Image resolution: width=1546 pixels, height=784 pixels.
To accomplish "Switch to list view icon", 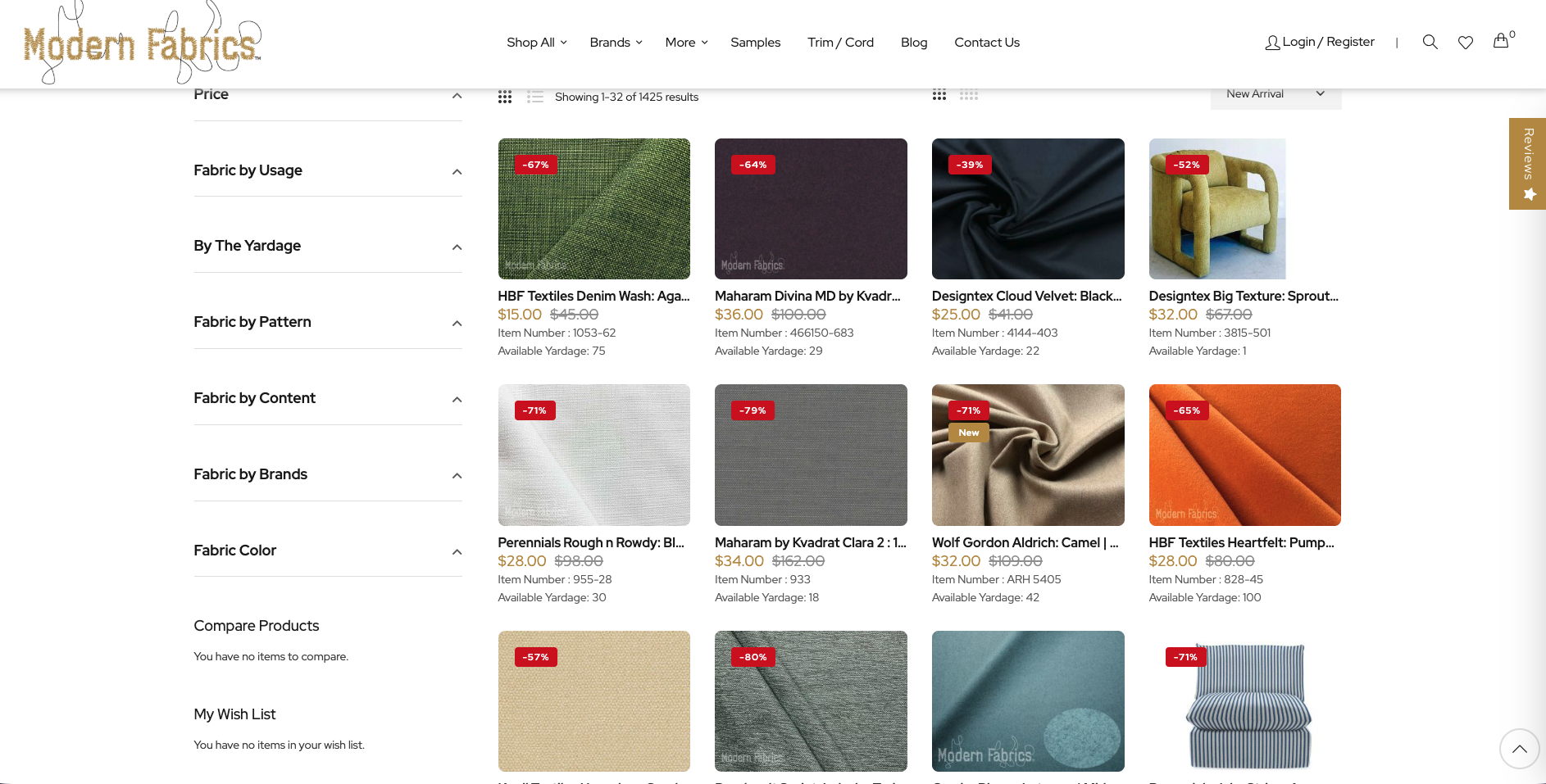I will point(535,97).
